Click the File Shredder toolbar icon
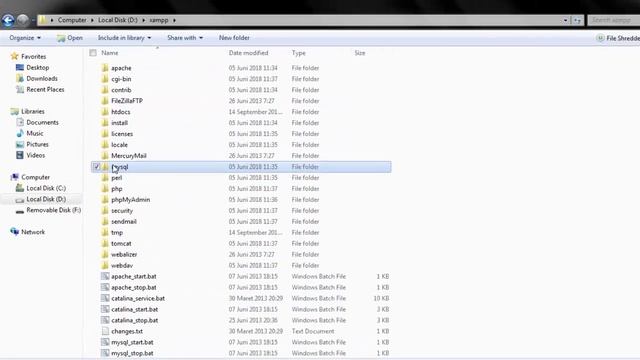This screenshot has width=640, height=360. coord(600,38)
